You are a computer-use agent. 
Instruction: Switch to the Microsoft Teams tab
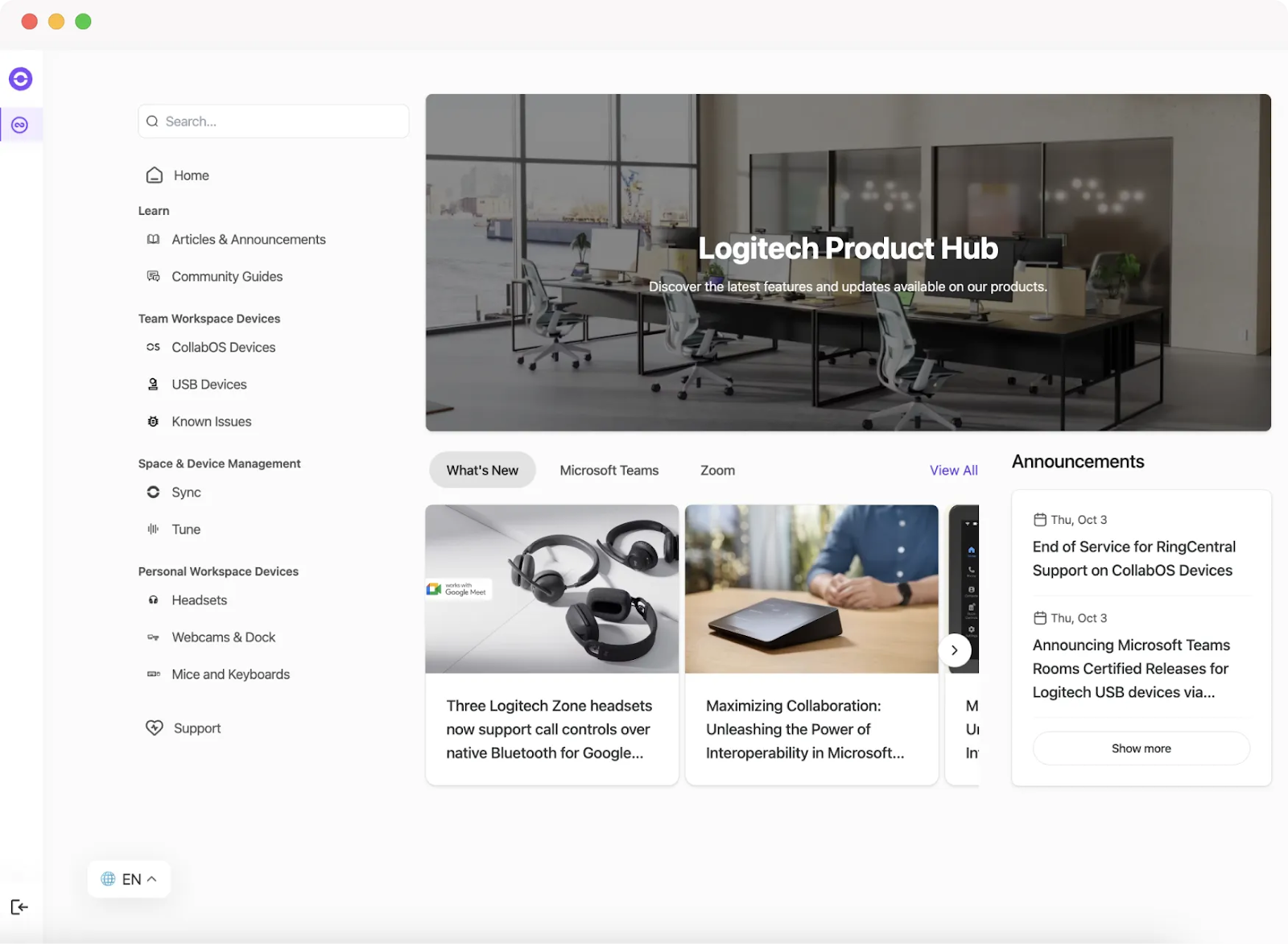click(x=609, y=471)
